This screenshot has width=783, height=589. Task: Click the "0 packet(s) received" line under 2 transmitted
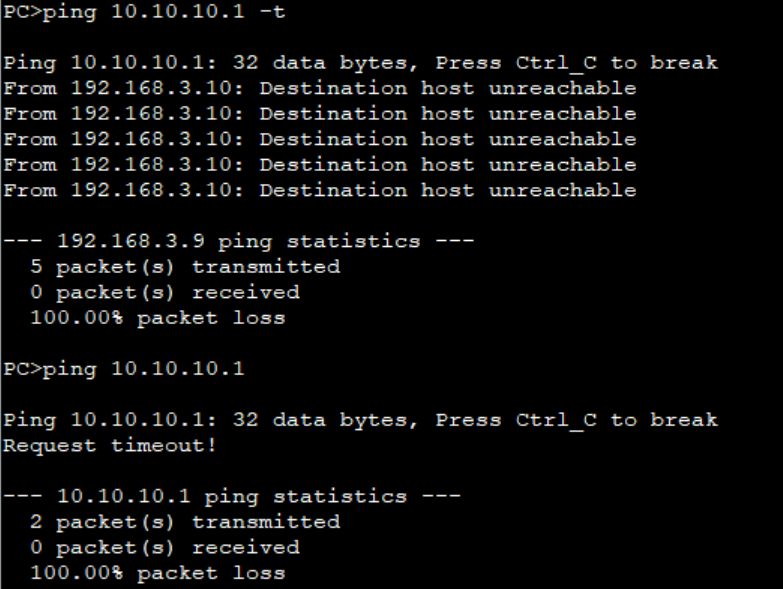point(165,548)
